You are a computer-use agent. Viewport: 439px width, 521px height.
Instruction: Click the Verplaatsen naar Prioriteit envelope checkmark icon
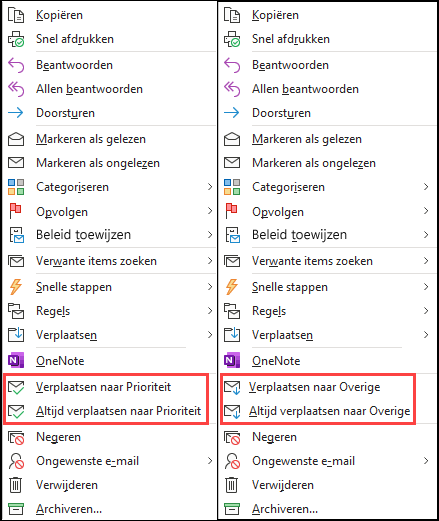pyautogui.click(x=16, y=388)
